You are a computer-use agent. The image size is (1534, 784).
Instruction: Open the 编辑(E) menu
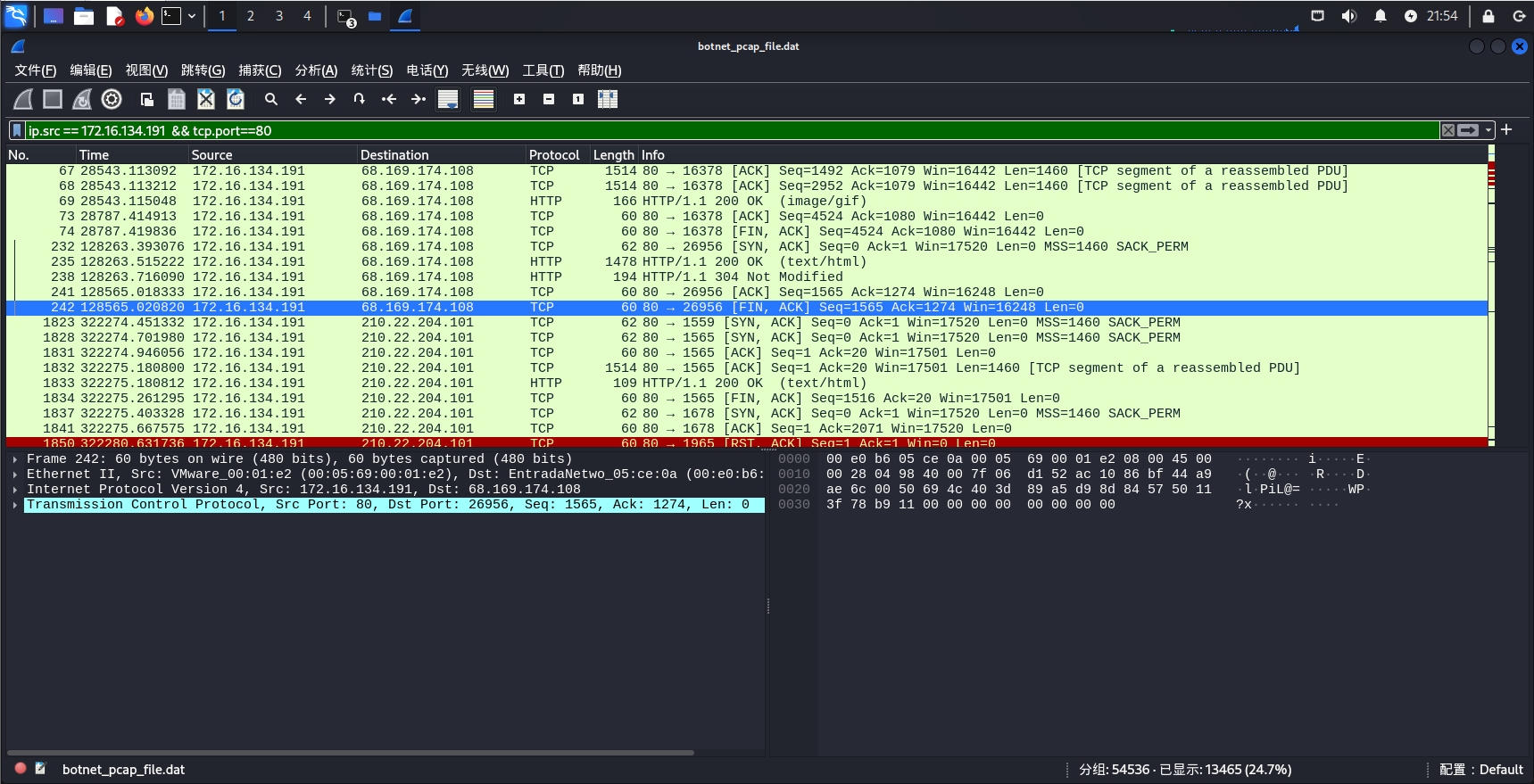[x=91, y=70]
